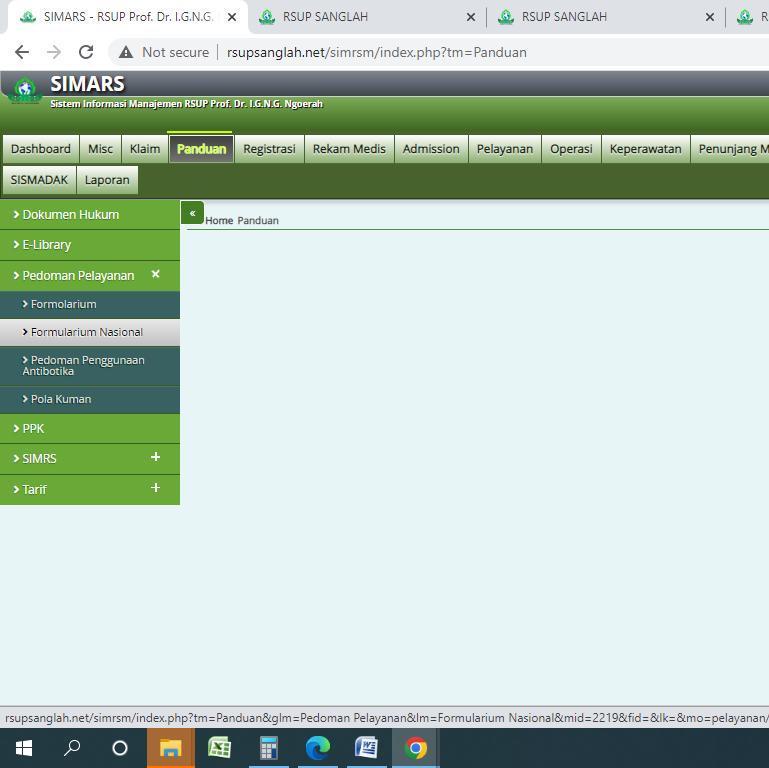Screen dimensions: 769x768
Task: Click Home breadcrumb link
Action: 219,221
